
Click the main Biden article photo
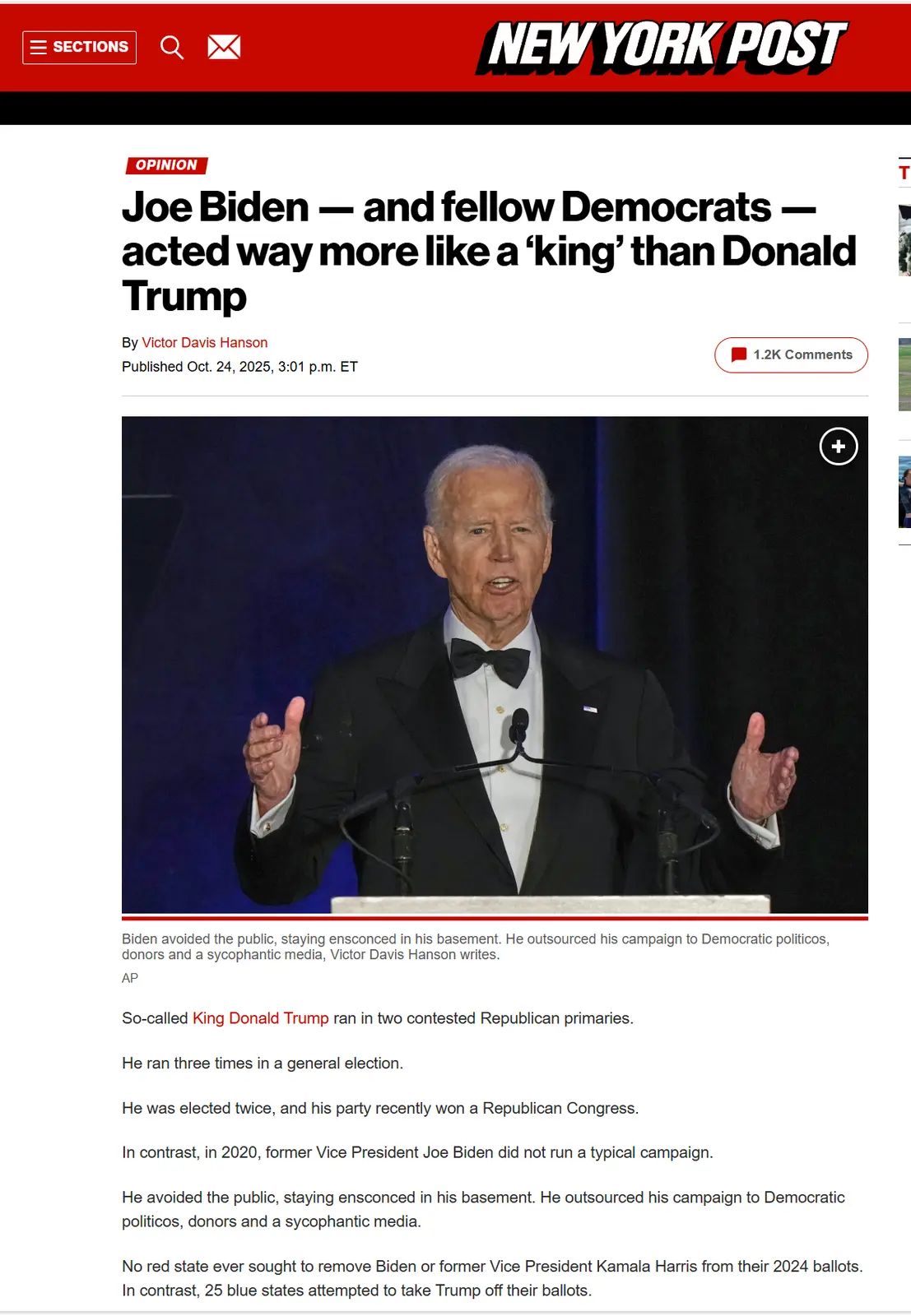pyautogui.click(x=495, y=665)
